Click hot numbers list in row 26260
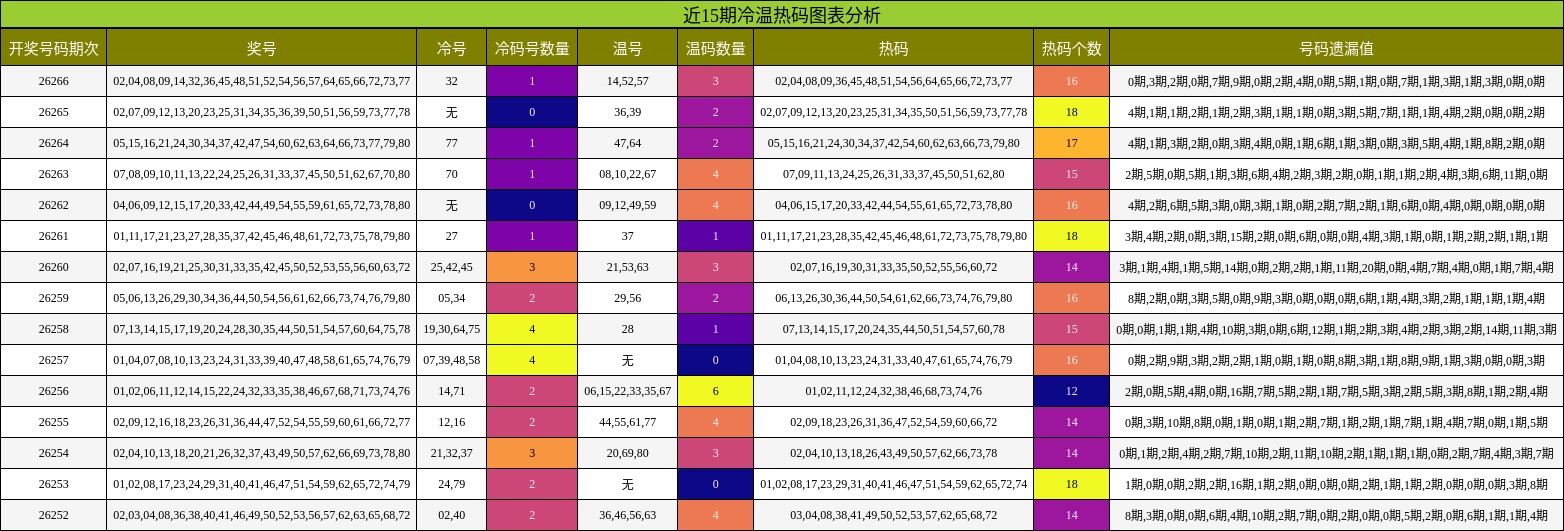Screen dimensions: 1564x531 coord(894,267)
